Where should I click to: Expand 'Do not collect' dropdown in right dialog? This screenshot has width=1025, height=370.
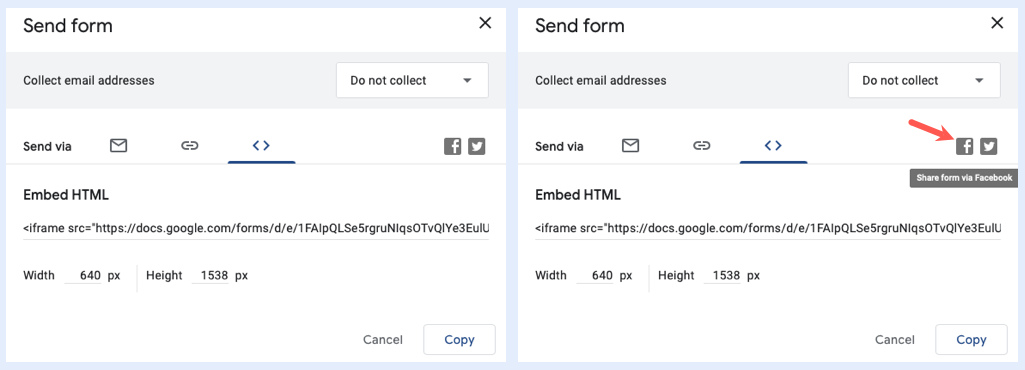click(x=924, y=80)
